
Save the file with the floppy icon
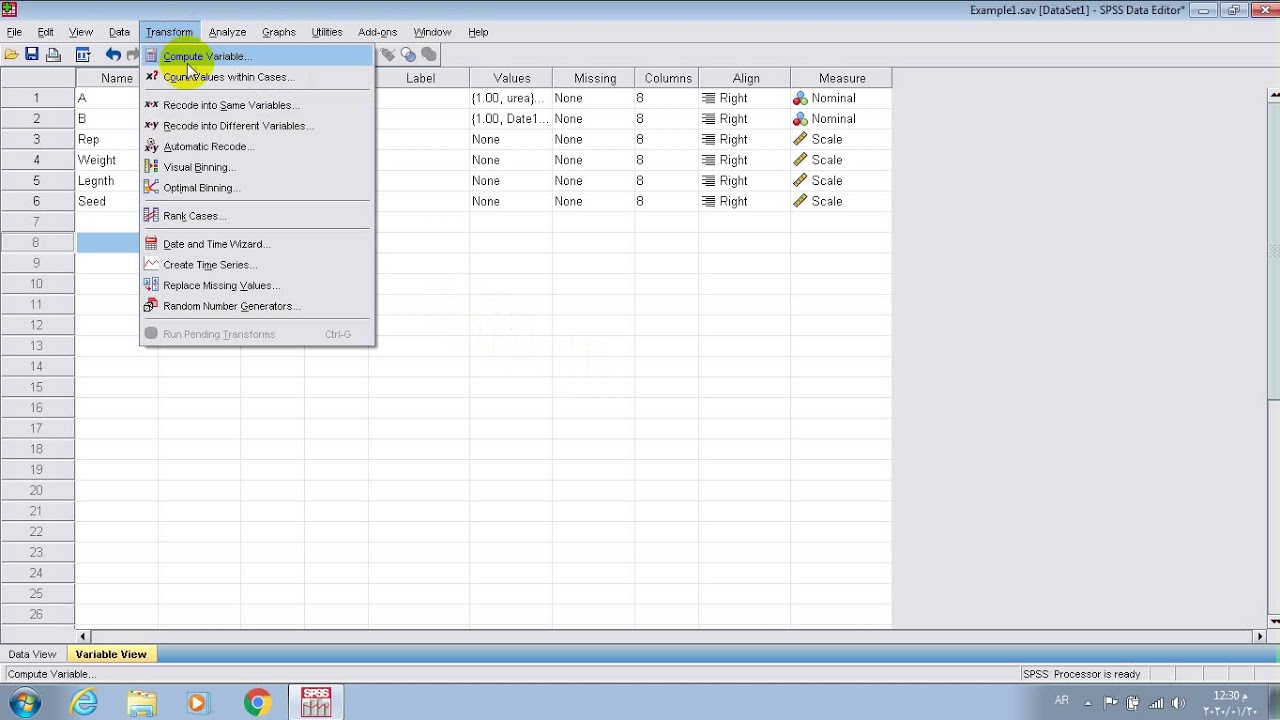coord(32,55)
